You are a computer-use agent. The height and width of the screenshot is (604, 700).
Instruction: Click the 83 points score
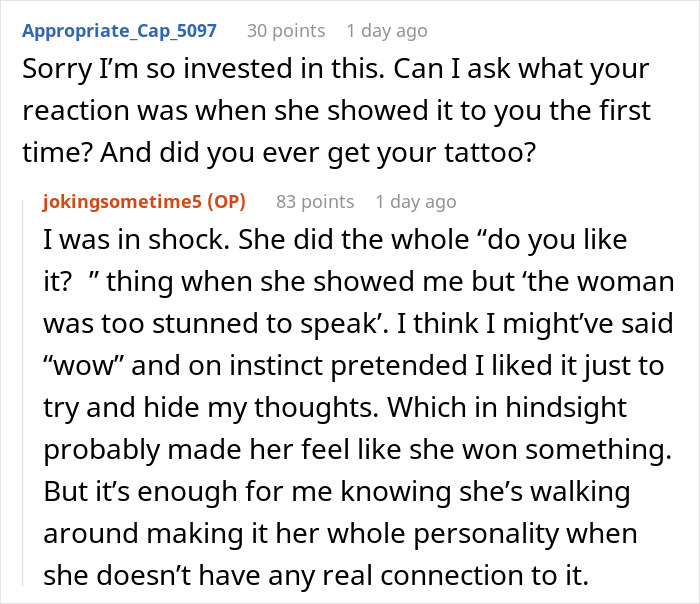click(315, 201)
